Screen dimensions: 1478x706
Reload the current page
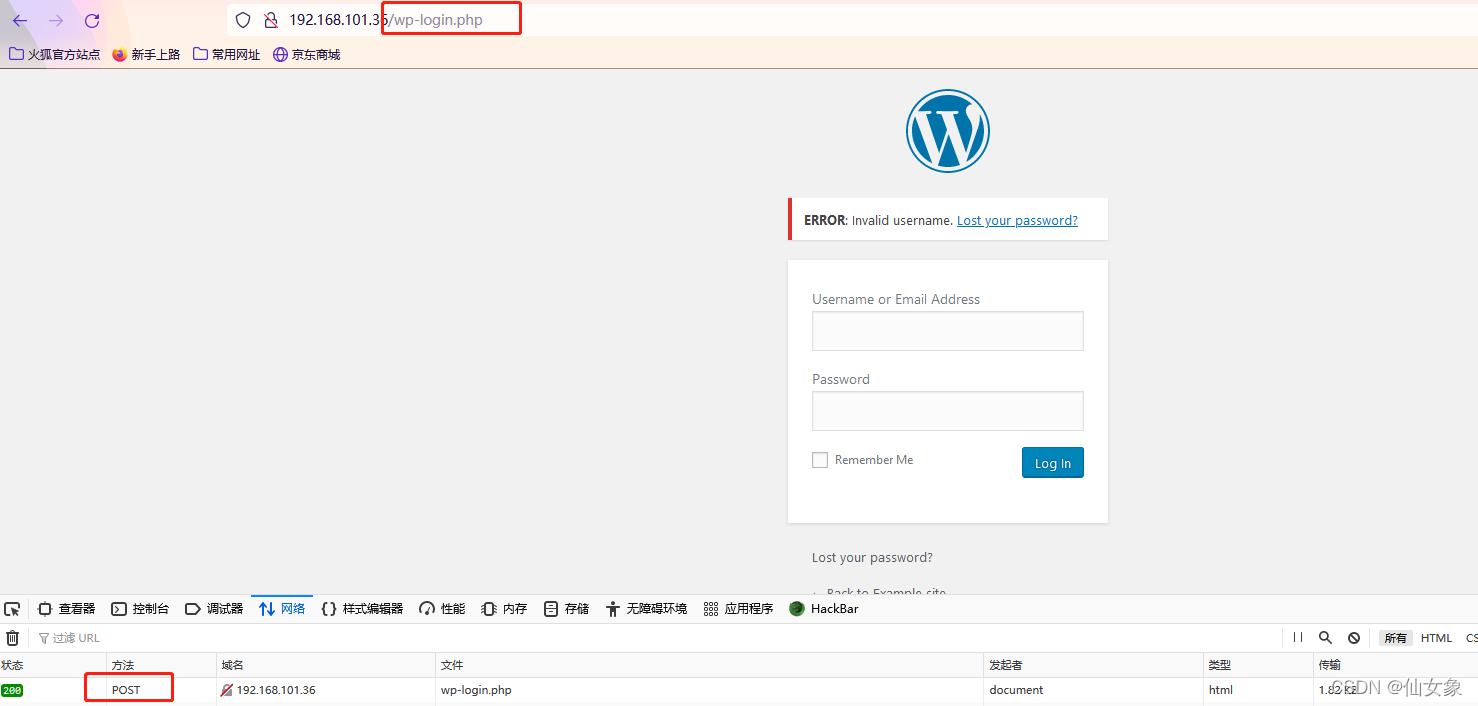[x=92, y=20]
